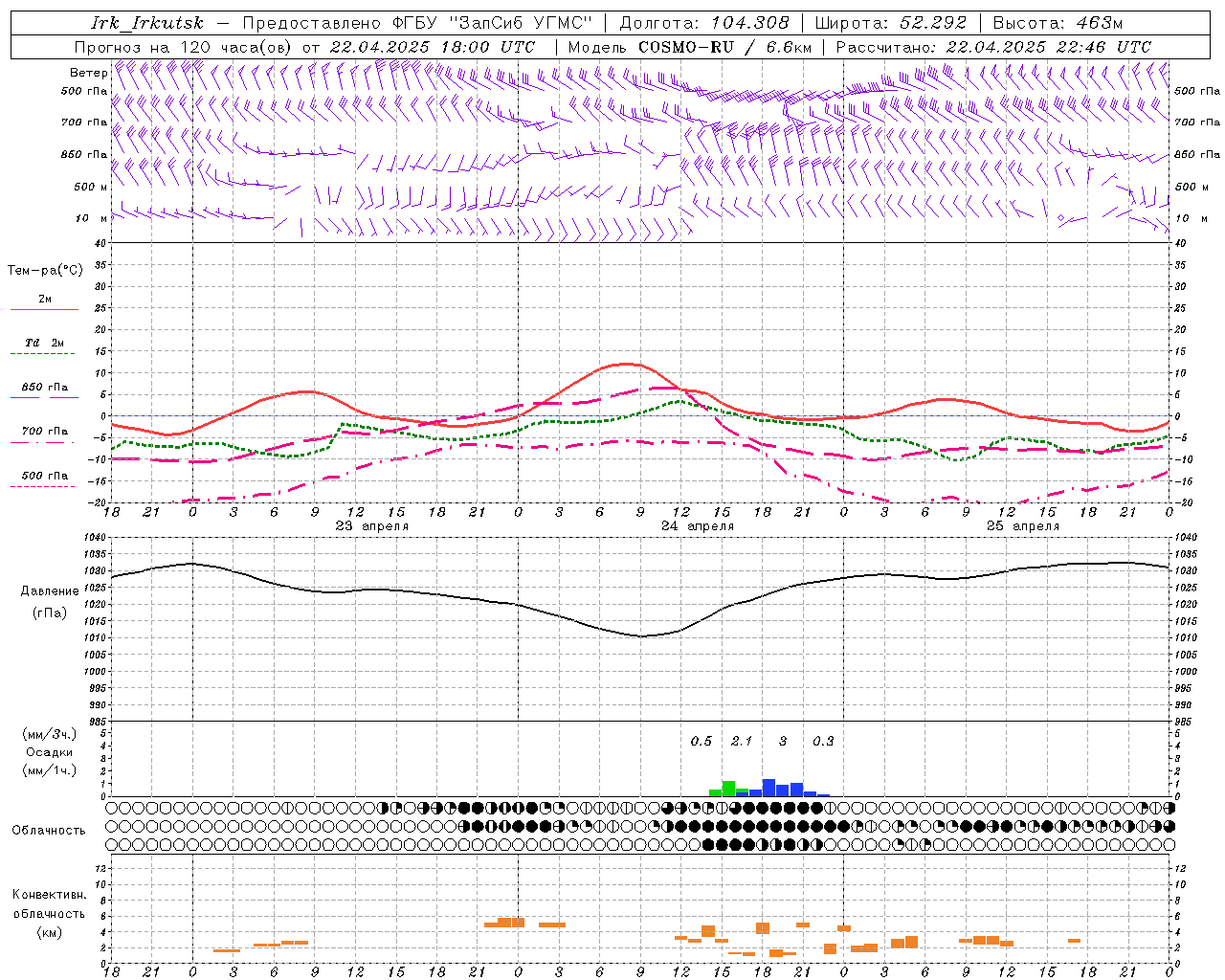This screenshot has height=980, width=1225.
Task: Click the Давление (гПа) axis label
Action: (50, 601)
